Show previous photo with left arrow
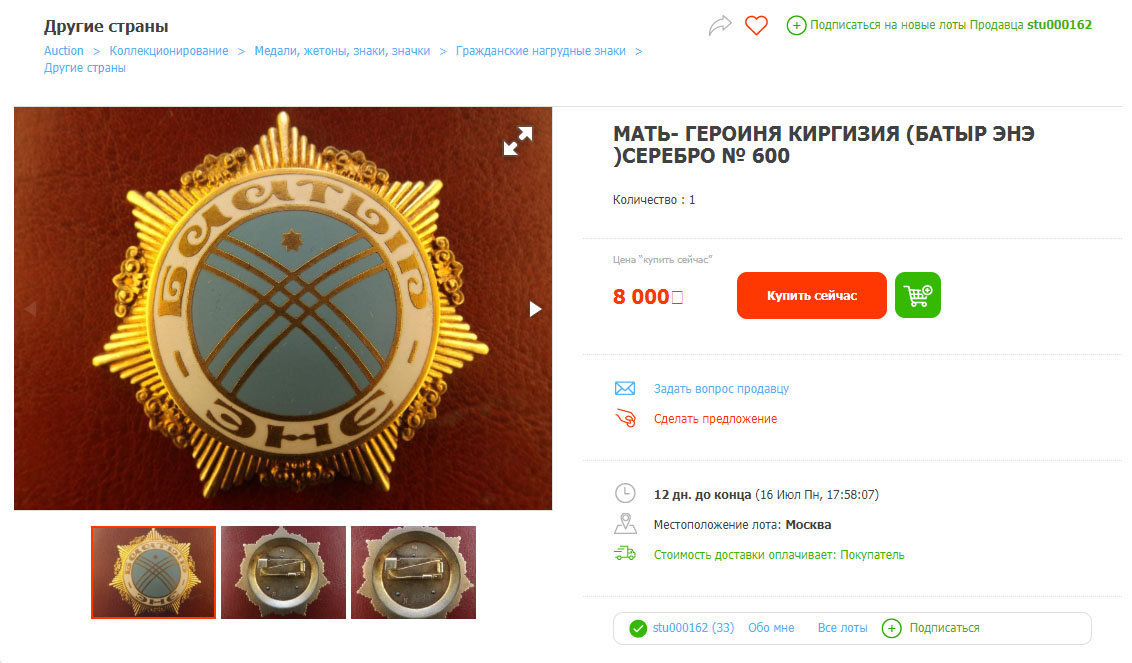1132x663 pixels. pos(30,309)
